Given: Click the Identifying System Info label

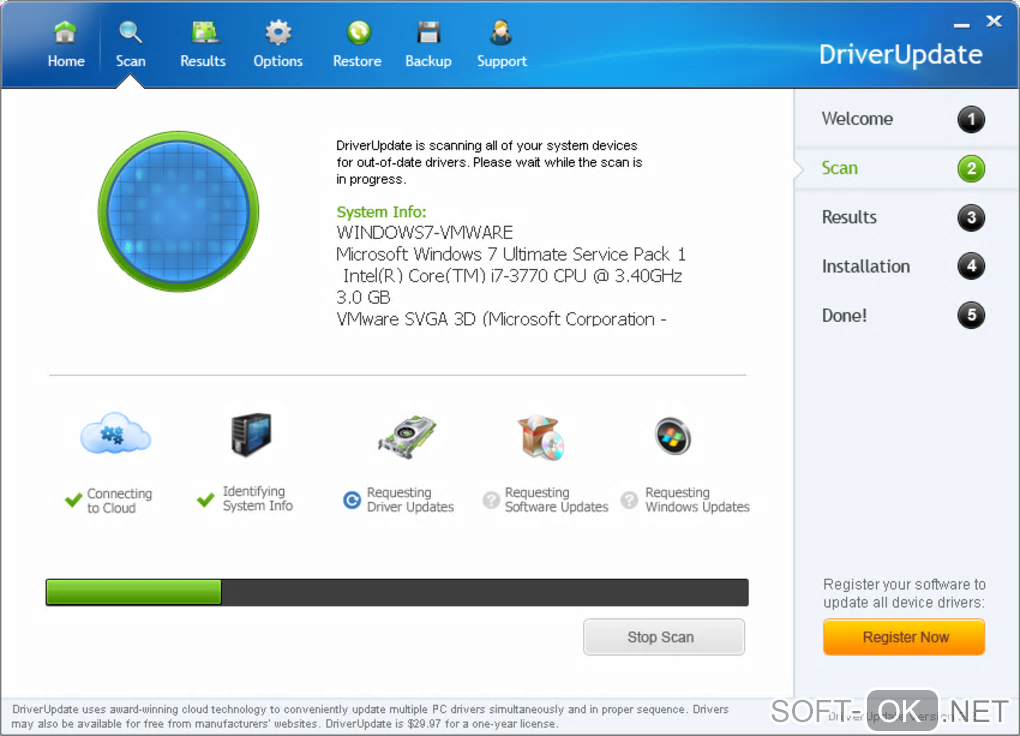Looking at the screenshot, I should pyautogui.click(x=258, y=498).
